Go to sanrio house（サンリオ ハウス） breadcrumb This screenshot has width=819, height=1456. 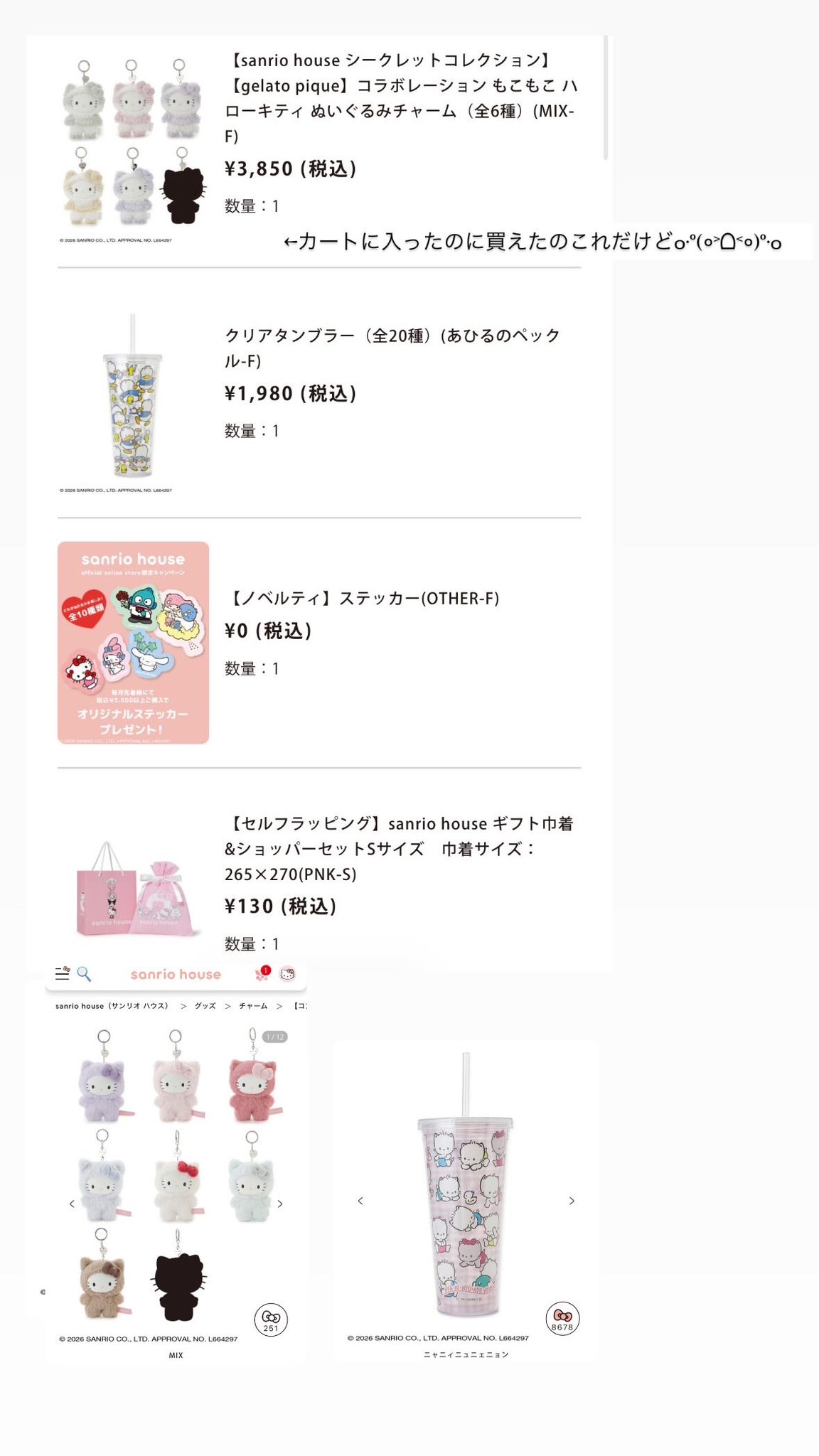[x=112, y=1006]
